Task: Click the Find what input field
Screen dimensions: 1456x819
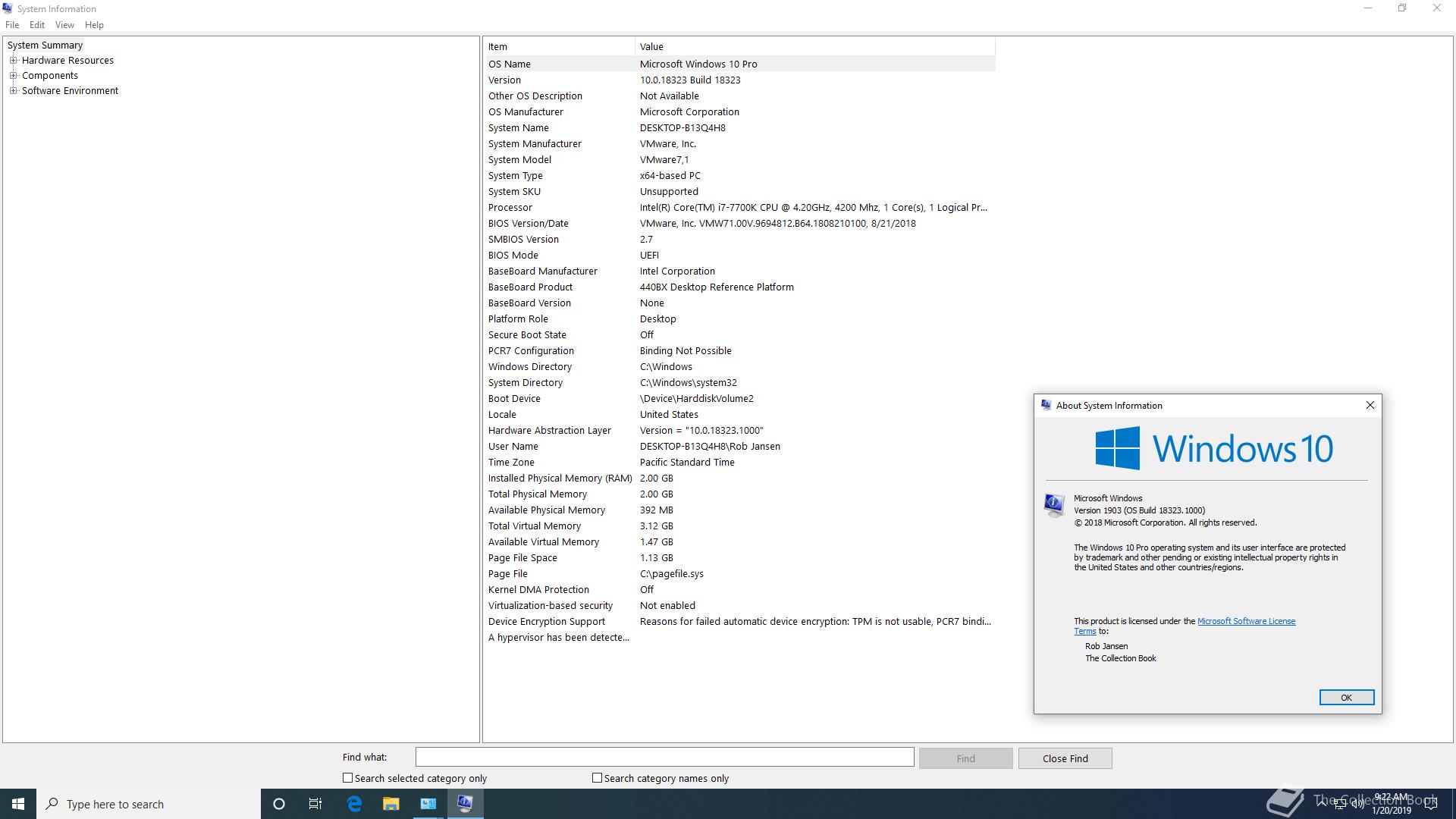Action: 664,757
